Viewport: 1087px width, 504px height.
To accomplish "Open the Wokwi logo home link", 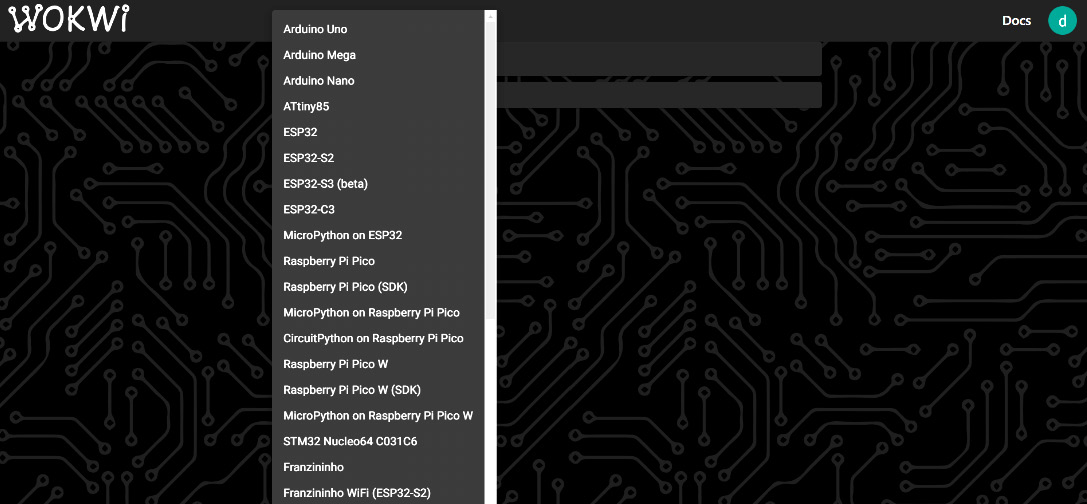I will 70,19.
